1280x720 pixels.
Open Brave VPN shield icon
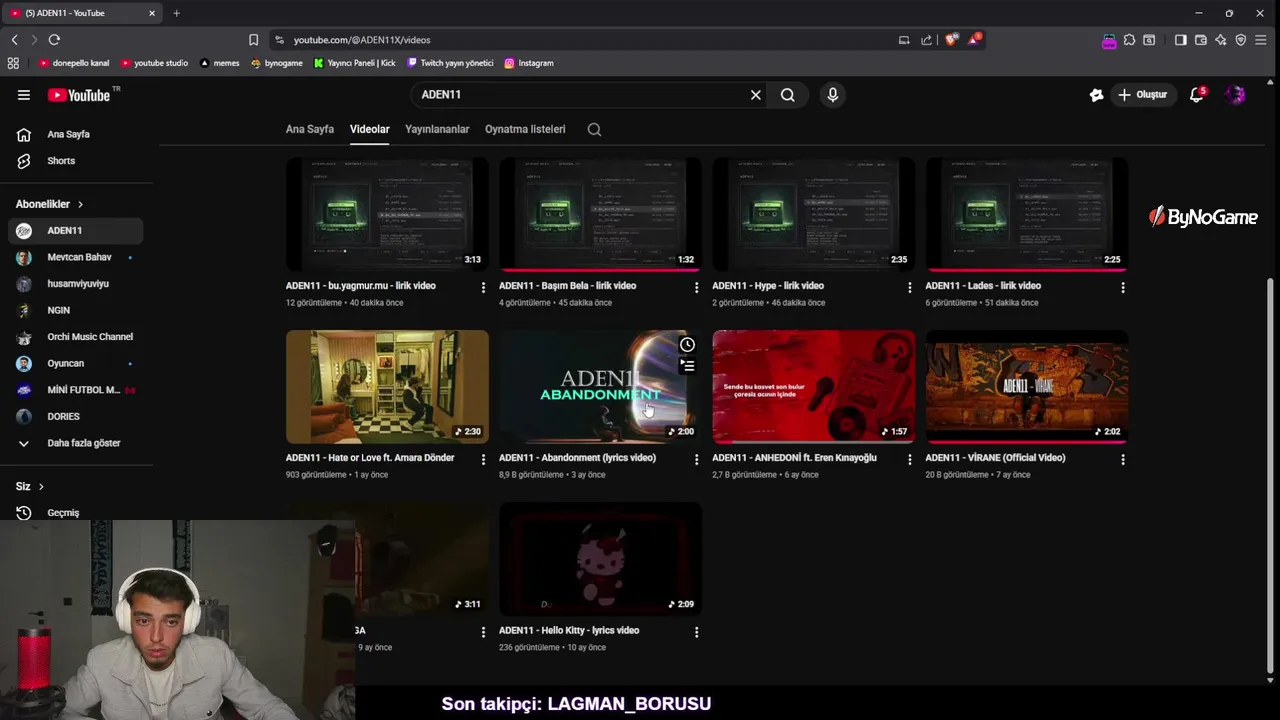(x=1241, y=40)
